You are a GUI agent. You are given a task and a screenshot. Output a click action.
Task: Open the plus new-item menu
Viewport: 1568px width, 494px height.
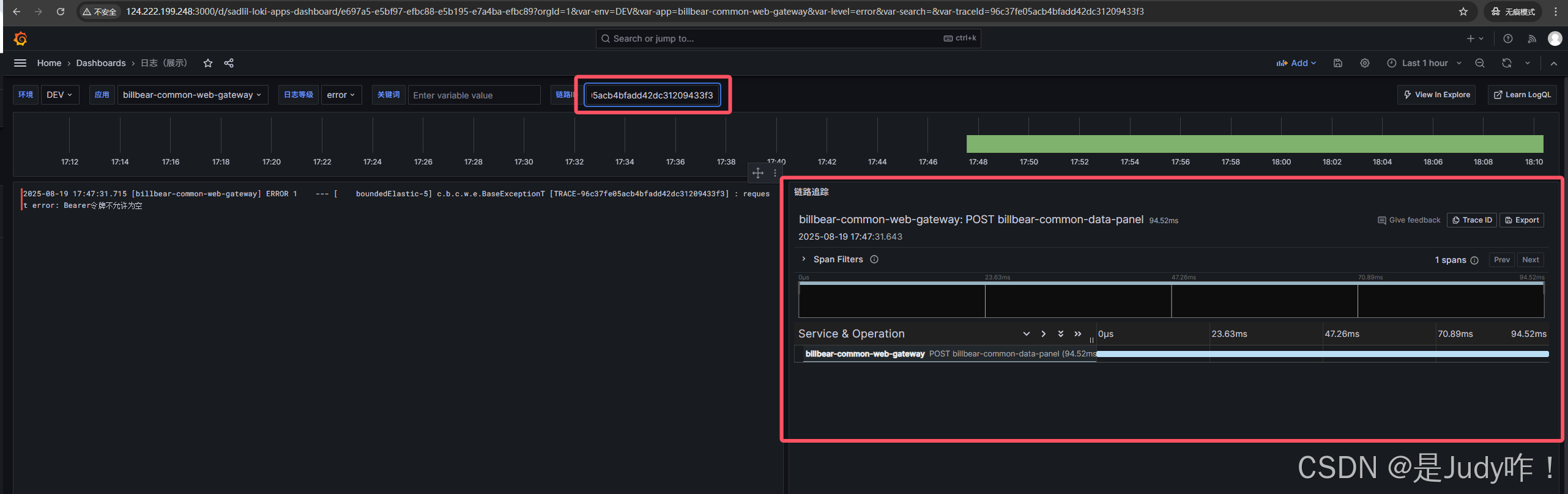(1475, 39)
